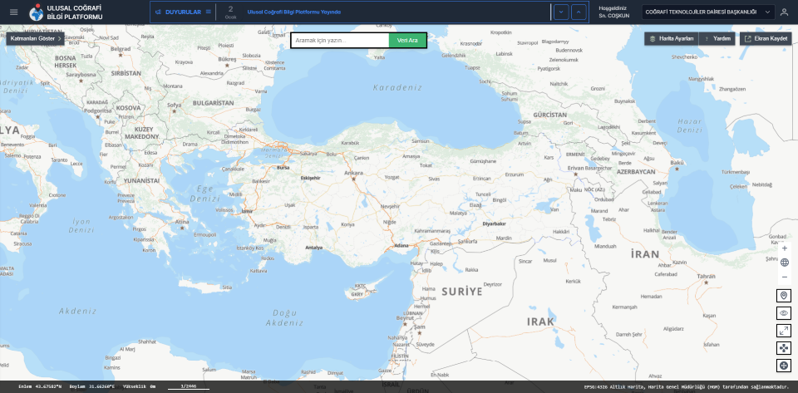This screenshot has width=798, height=393.
Task: Click the Enlem latitude readout
Action: point(39,386)
